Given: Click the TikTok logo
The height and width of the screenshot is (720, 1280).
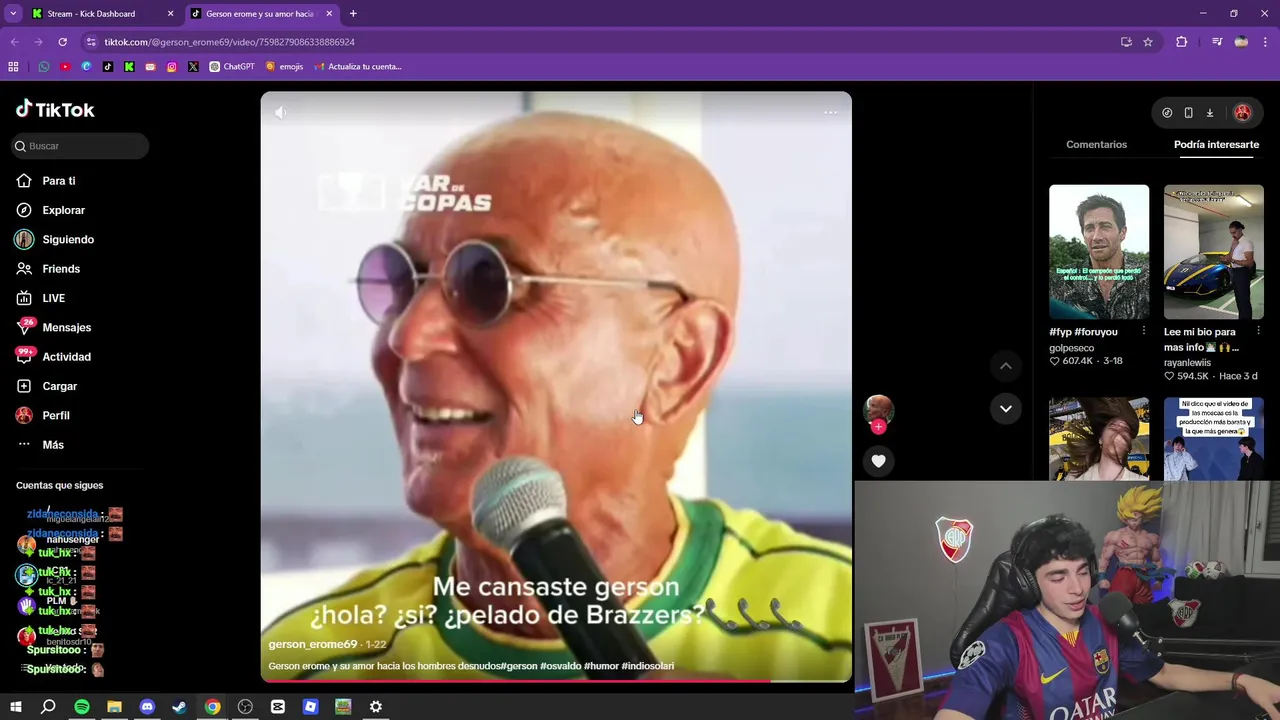Looking at the screenshot, I should [x=55, y=109].
